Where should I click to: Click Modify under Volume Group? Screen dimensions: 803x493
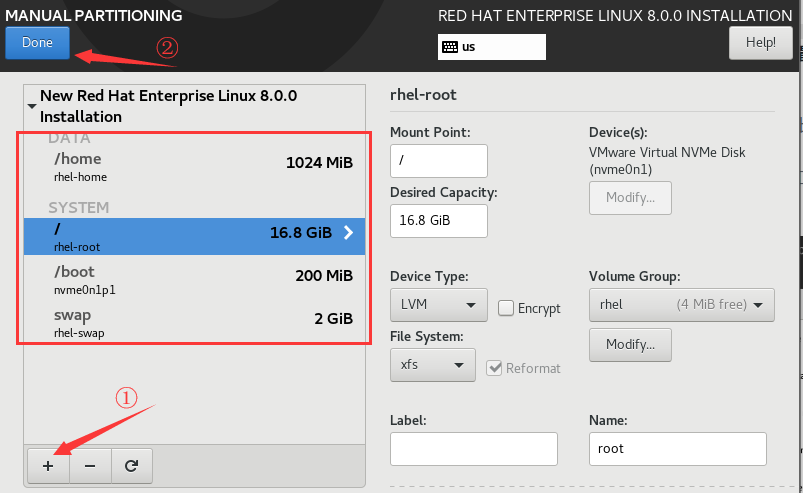[x=630, y=345]
